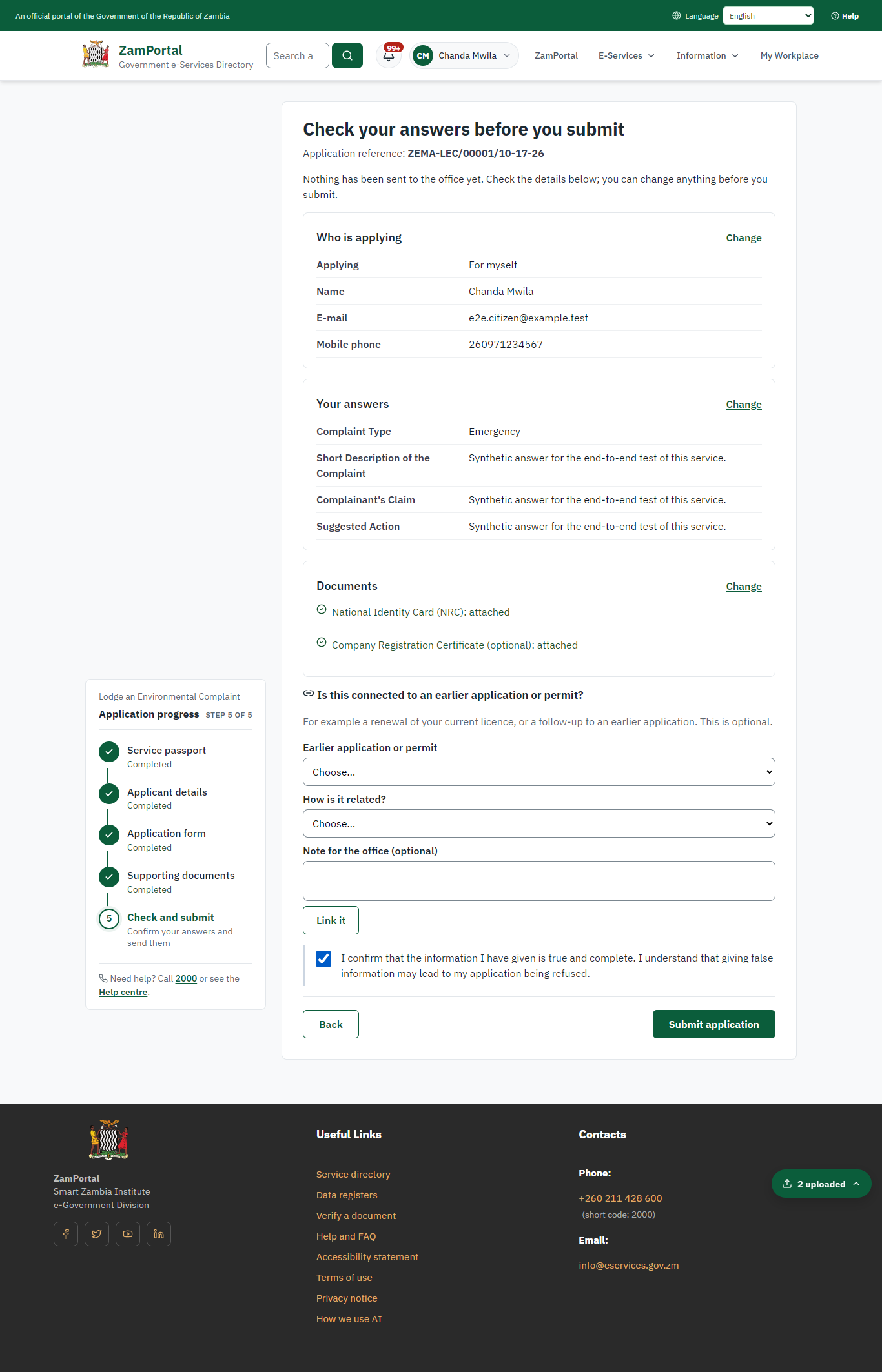The width and height of the screenshot is (882, 1372).
Task: Click the globe Language icon
Action: (677, 15)
